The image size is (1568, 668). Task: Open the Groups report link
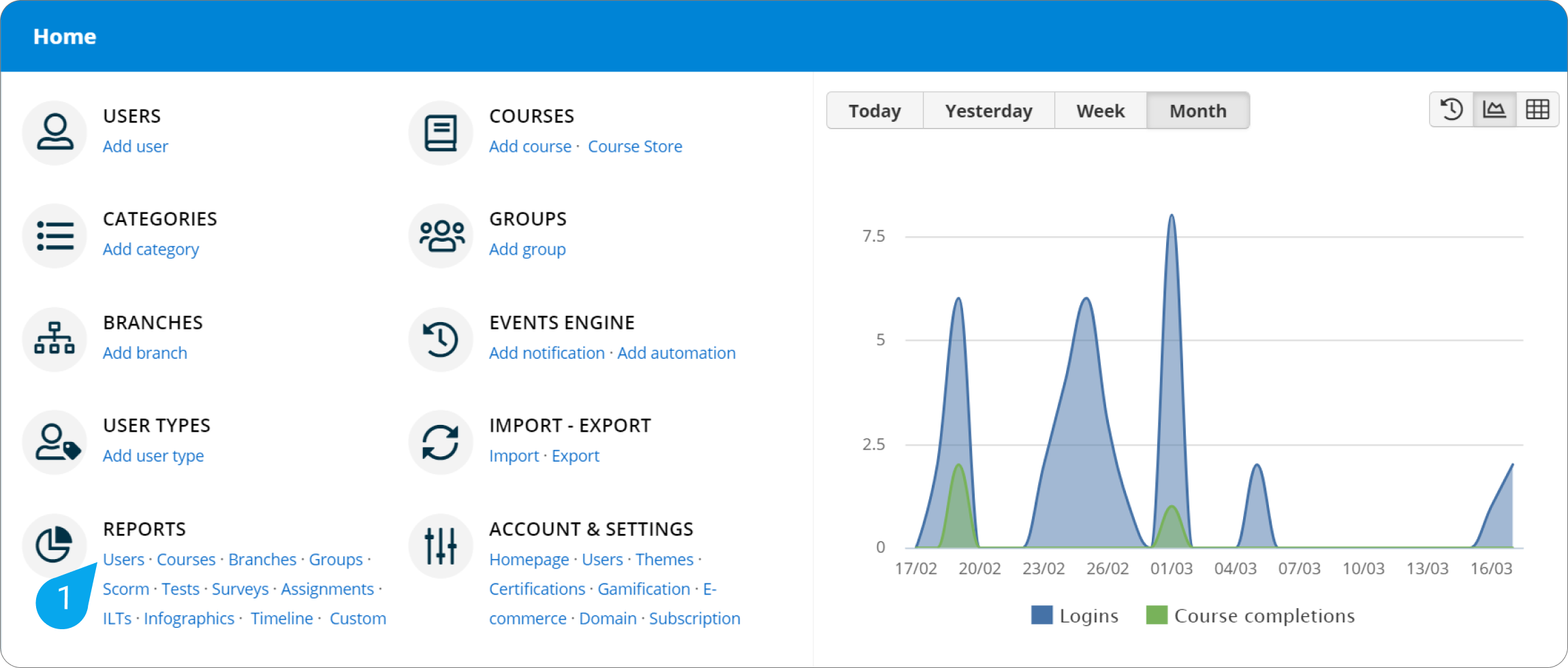[x=336, y=559]
